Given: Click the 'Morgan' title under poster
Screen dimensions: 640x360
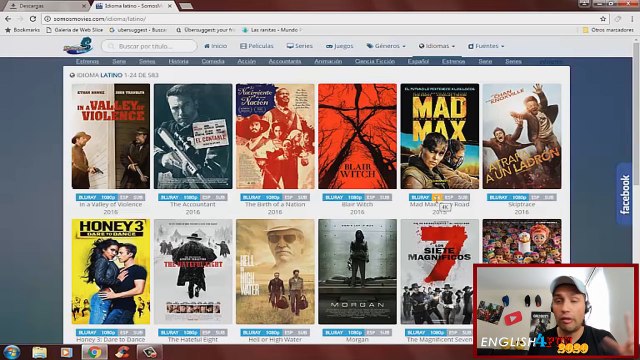Looking at the screenshot, I should coord(357,340).
